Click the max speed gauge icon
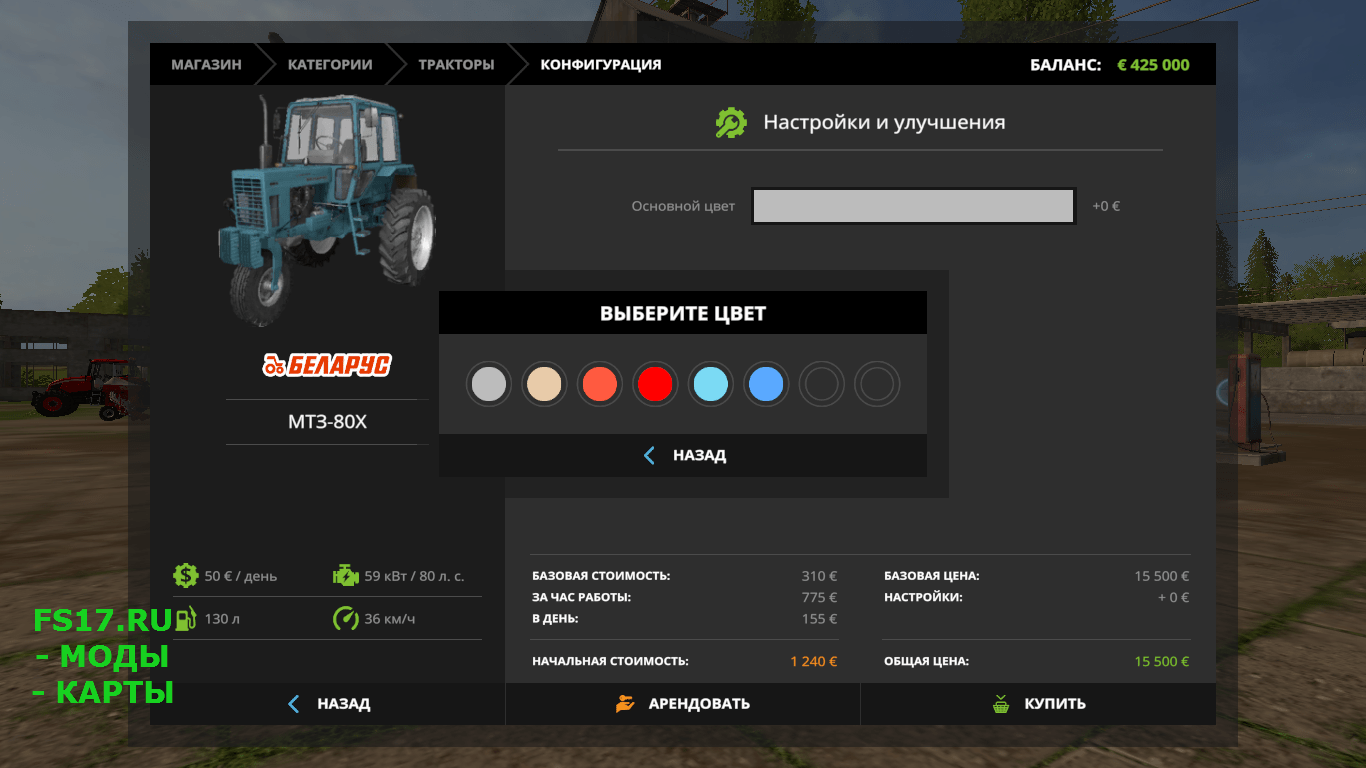Viewport: 1366px width, 768px height. pos(345,618)
